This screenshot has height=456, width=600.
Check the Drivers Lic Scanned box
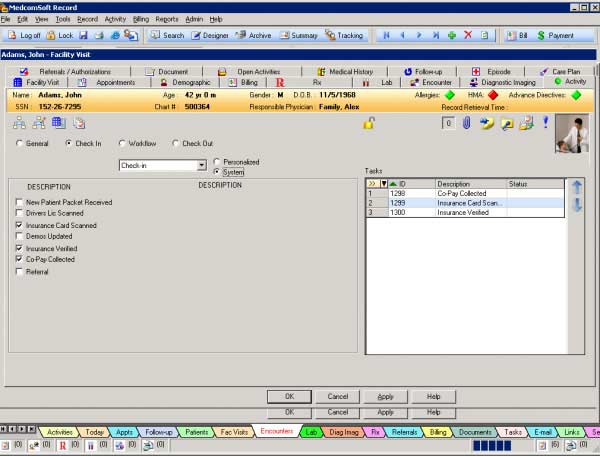[x=19, y=213]
